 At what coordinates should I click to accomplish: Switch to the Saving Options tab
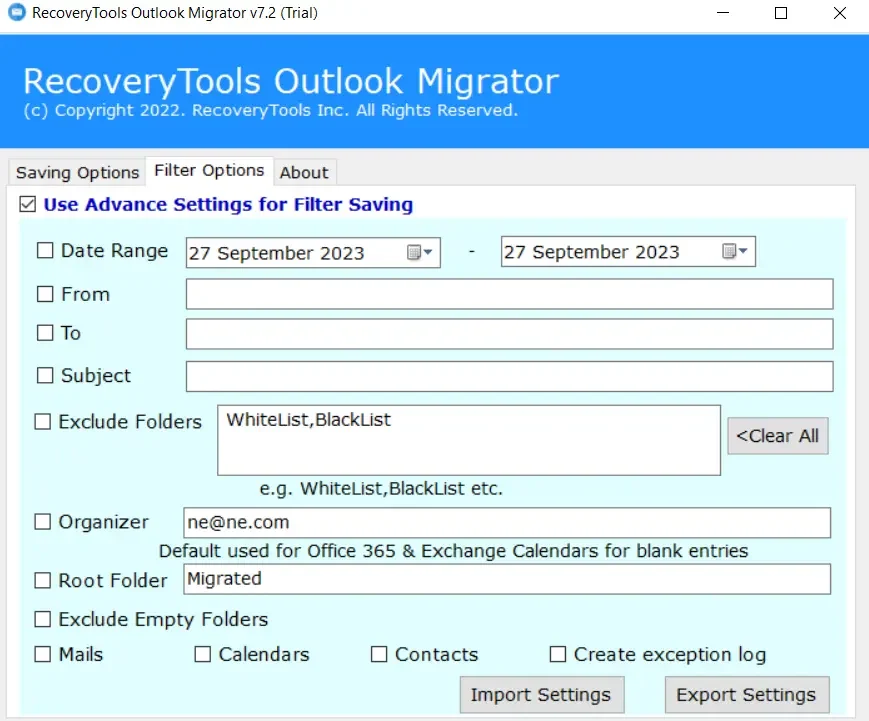pos(77,172)
